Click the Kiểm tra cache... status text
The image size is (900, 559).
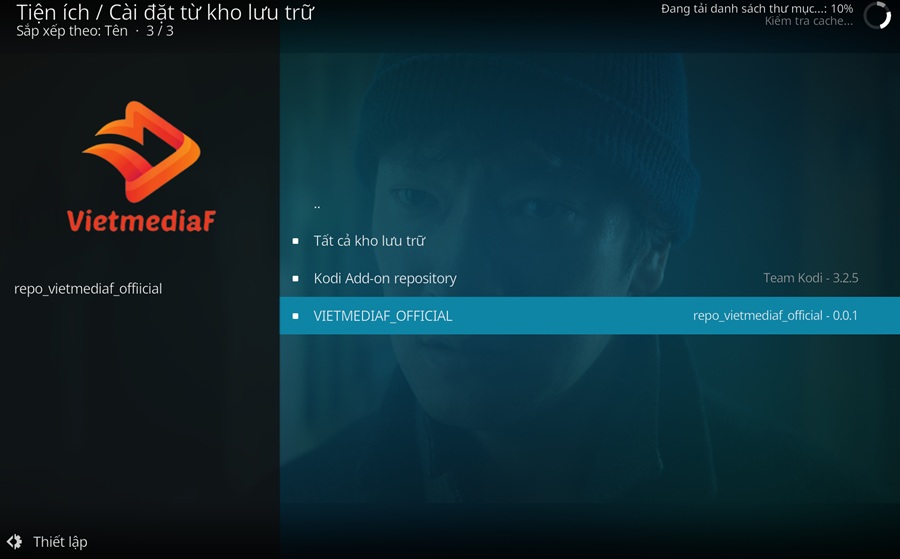(x=808, y=21)
